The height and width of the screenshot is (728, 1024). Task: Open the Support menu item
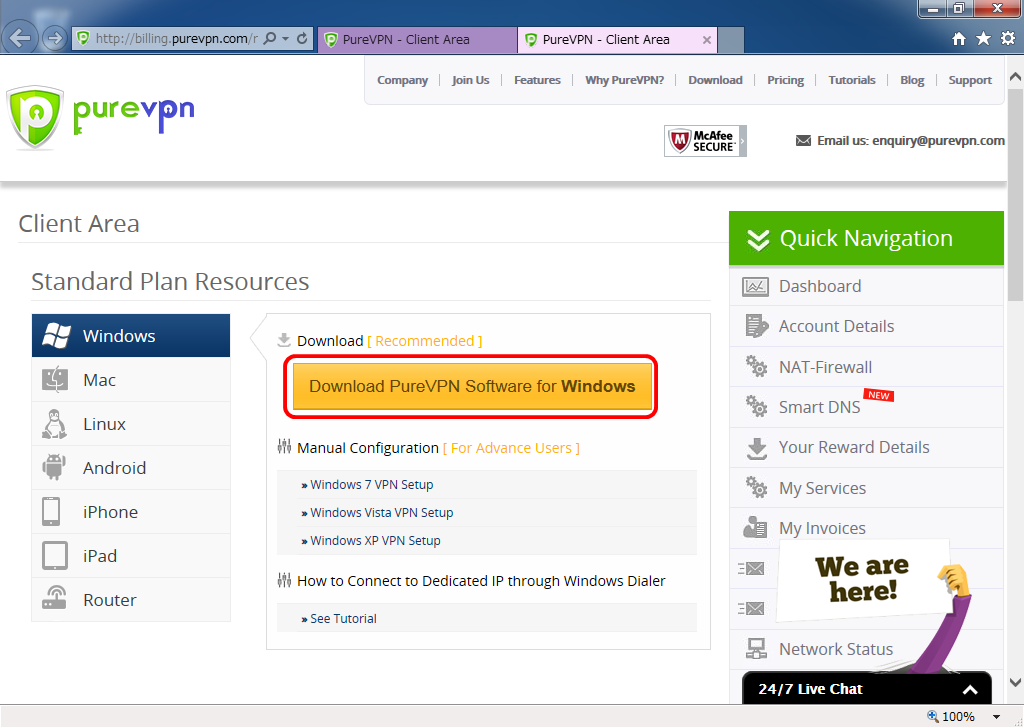[970, 80]
